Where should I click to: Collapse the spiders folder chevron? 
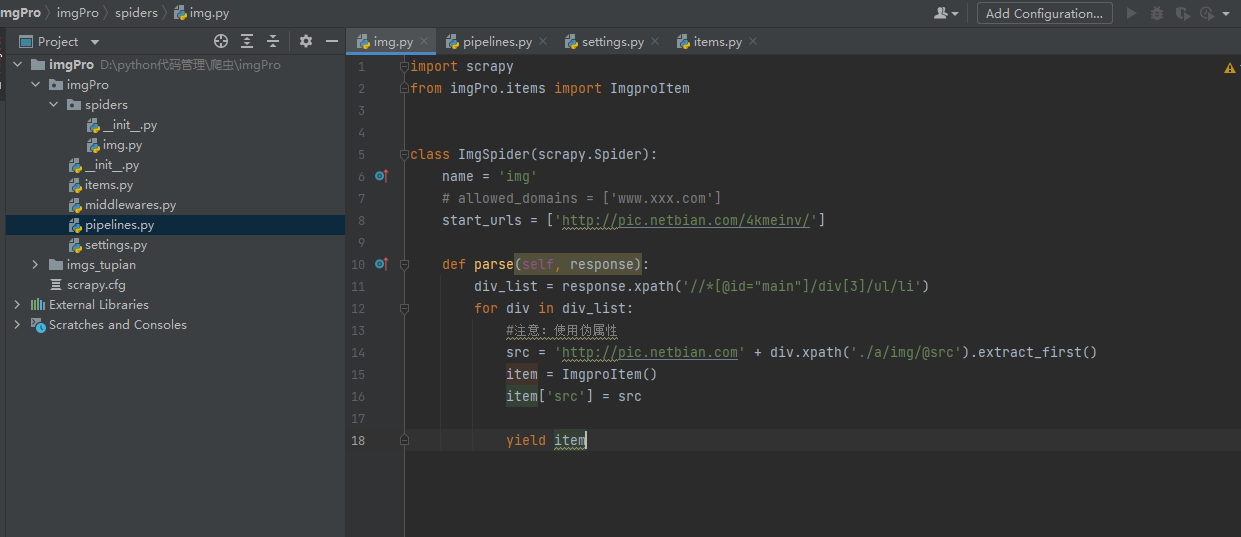click(53, 105)
